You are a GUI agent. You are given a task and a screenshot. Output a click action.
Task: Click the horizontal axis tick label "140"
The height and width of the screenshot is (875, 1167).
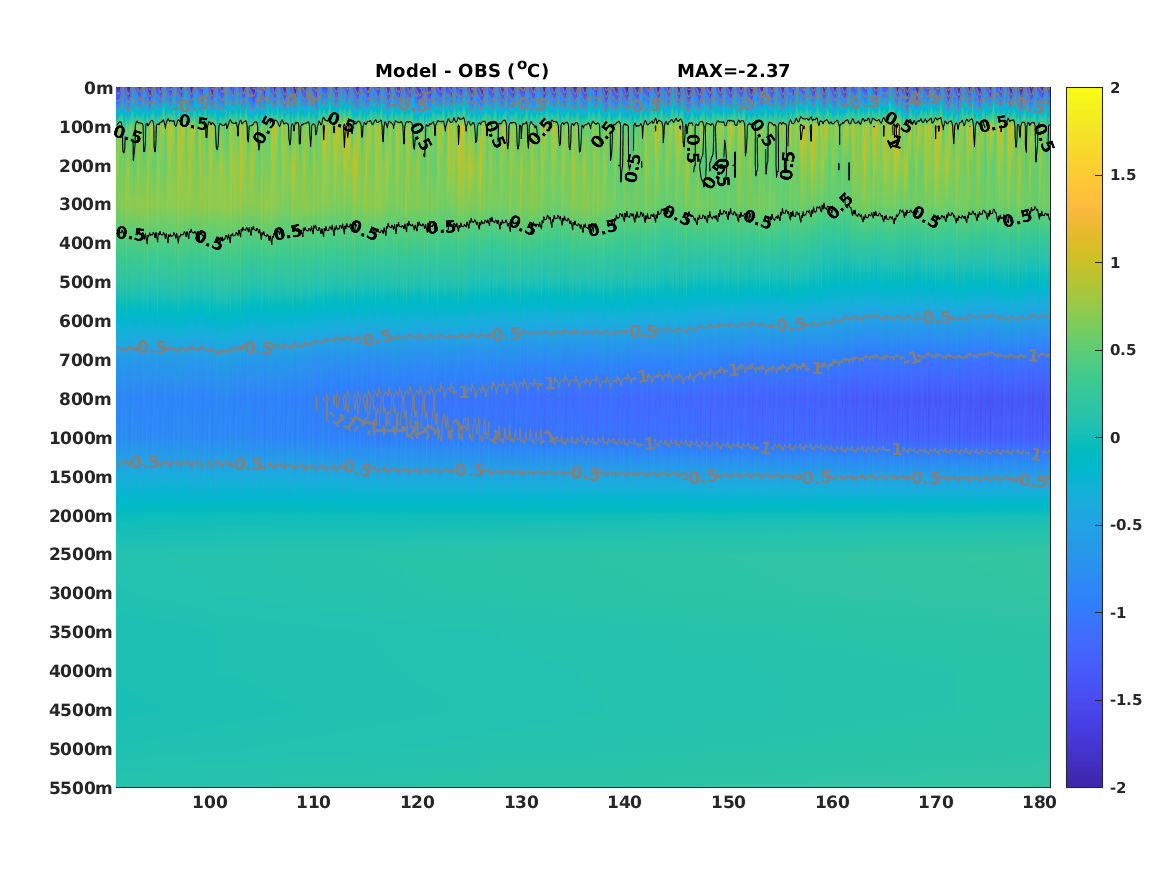tap(624, 802)
